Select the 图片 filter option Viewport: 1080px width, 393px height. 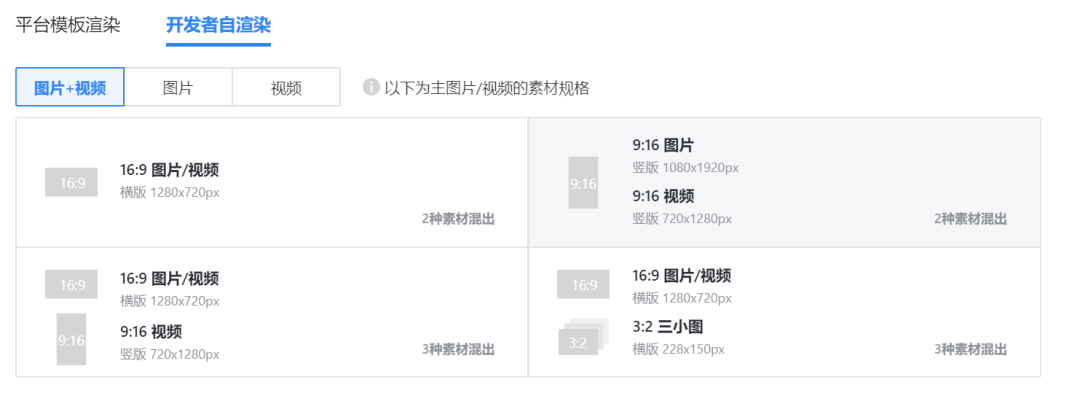pos(178,87)
